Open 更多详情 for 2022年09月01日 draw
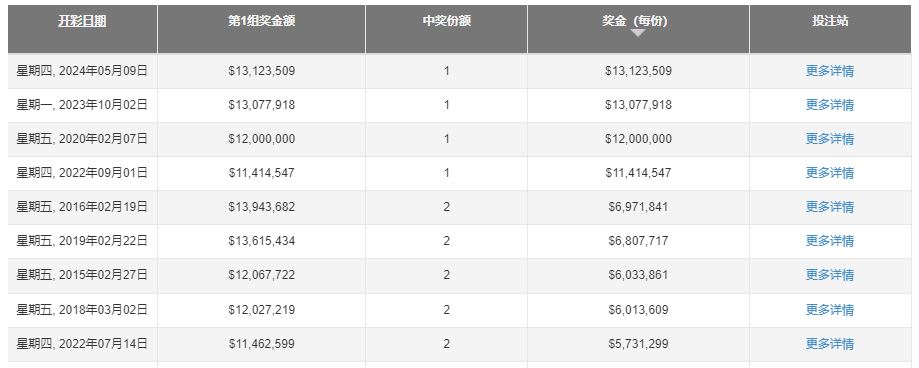 pyautogui.click(x=830, y=173)
